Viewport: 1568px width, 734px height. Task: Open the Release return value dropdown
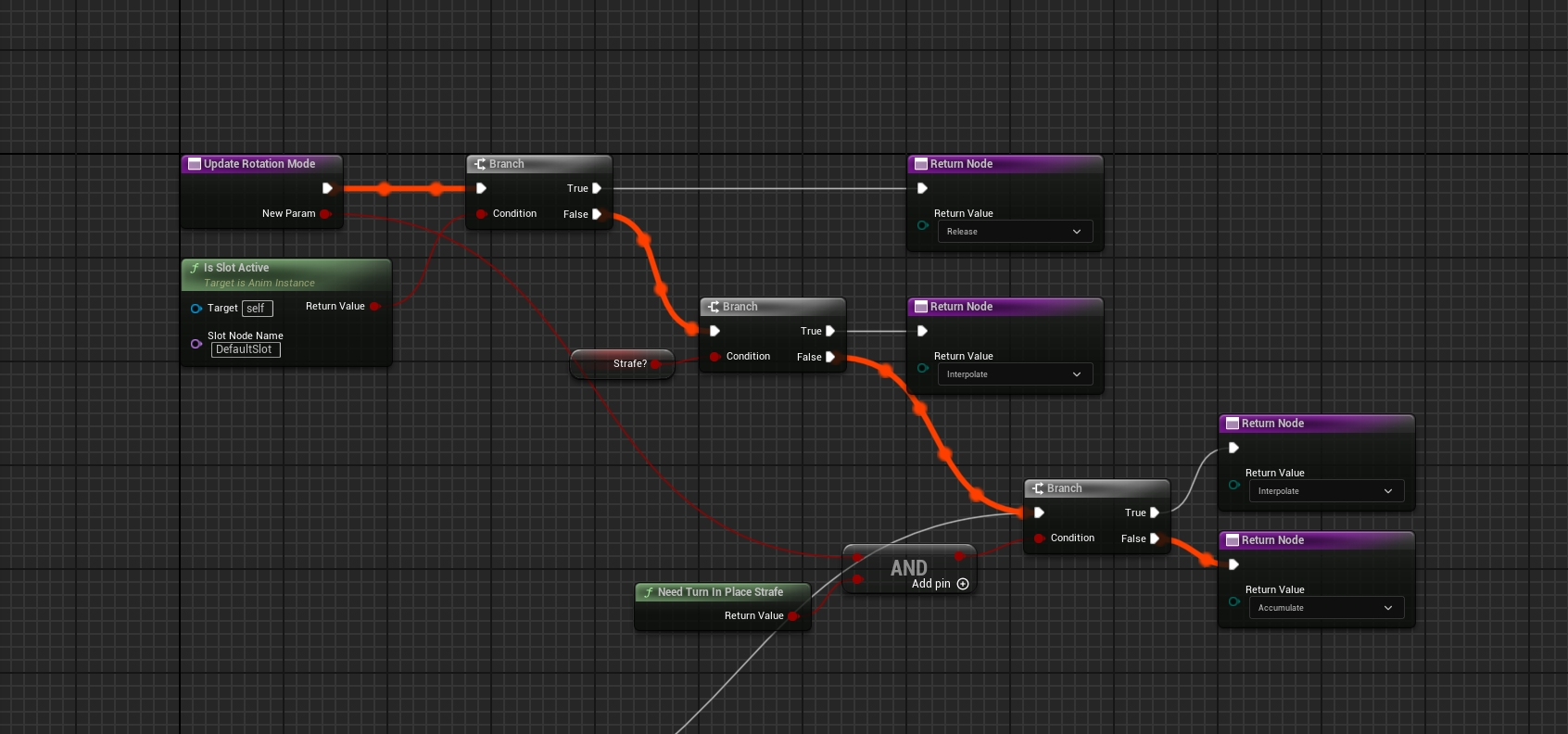1015,232
